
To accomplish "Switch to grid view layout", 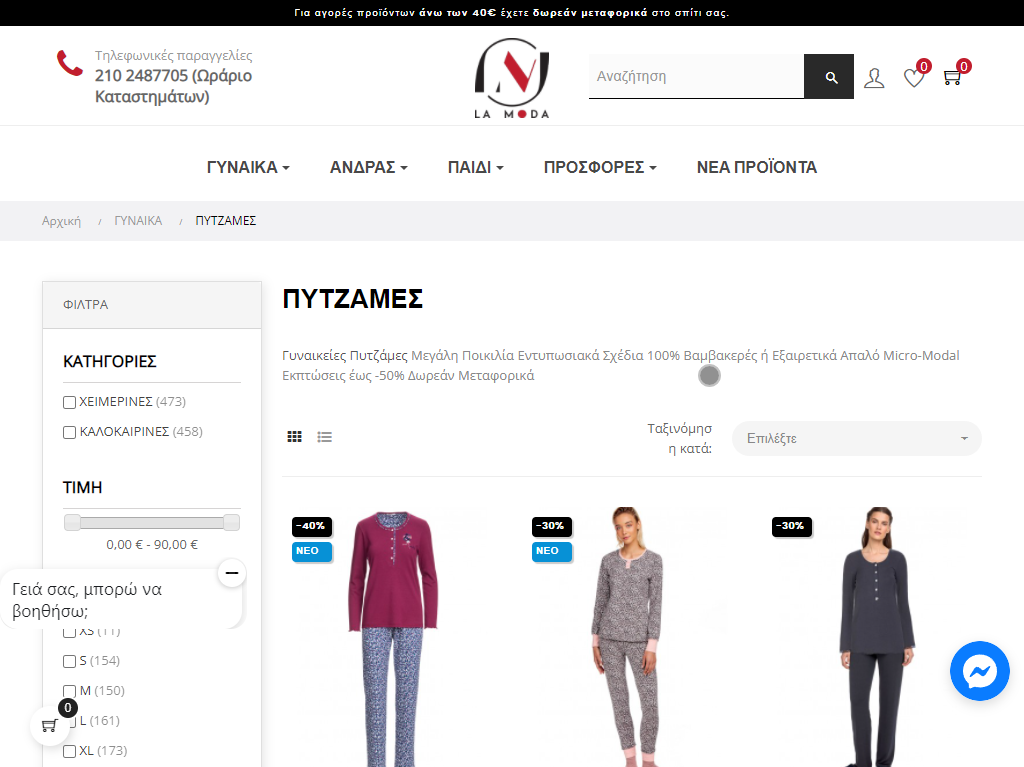I will [294, 437].
